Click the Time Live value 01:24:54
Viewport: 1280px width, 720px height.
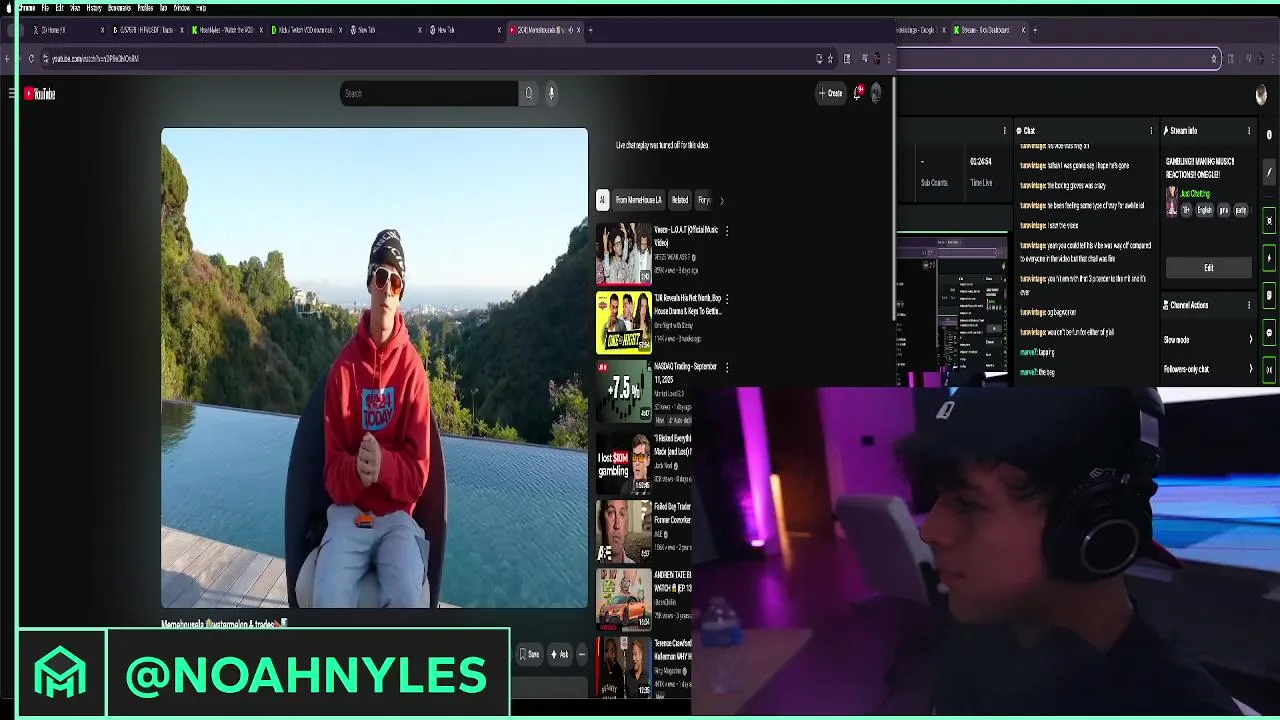tap(981, 161)
